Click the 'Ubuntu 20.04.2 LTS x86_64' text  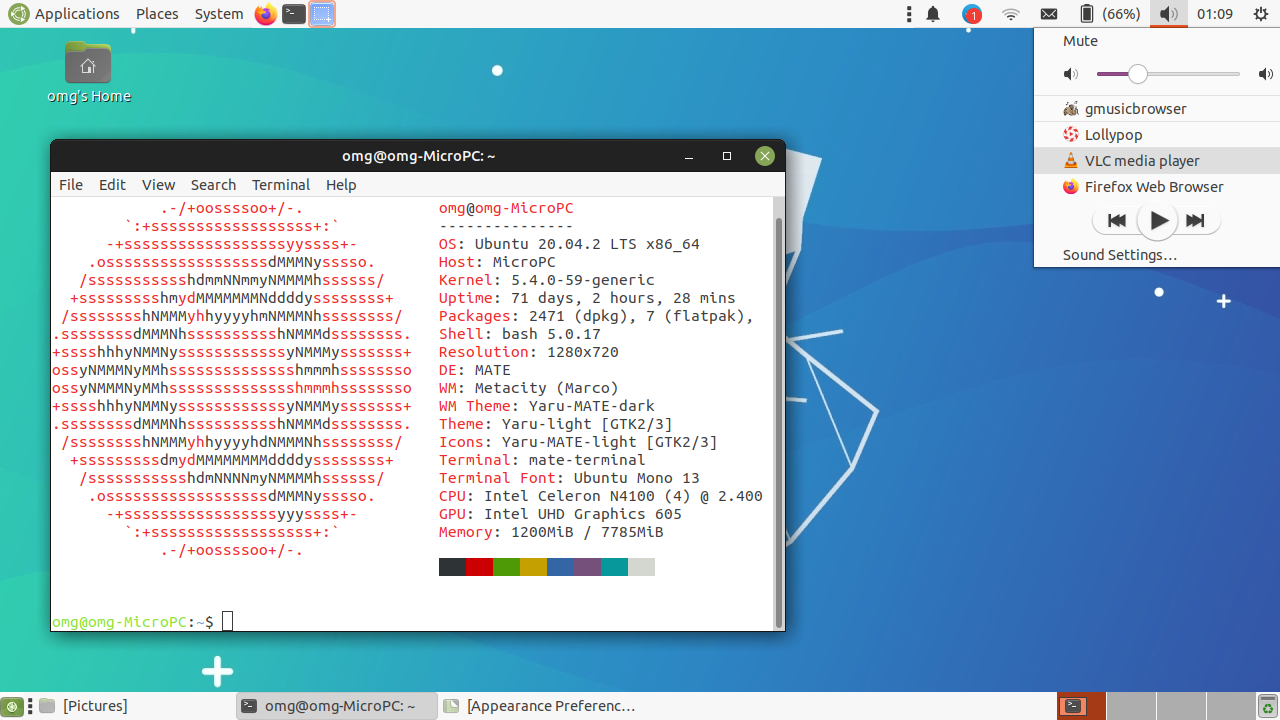tap(587, 244)
